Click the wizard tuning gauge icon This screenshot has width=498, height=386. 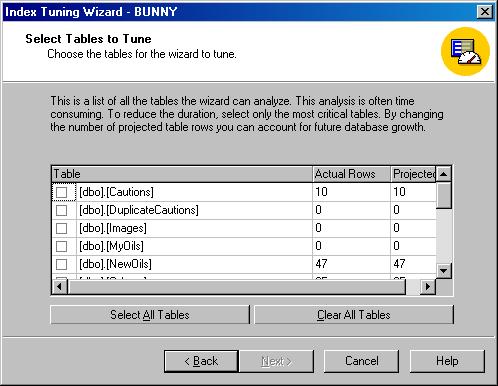point(466,51)
